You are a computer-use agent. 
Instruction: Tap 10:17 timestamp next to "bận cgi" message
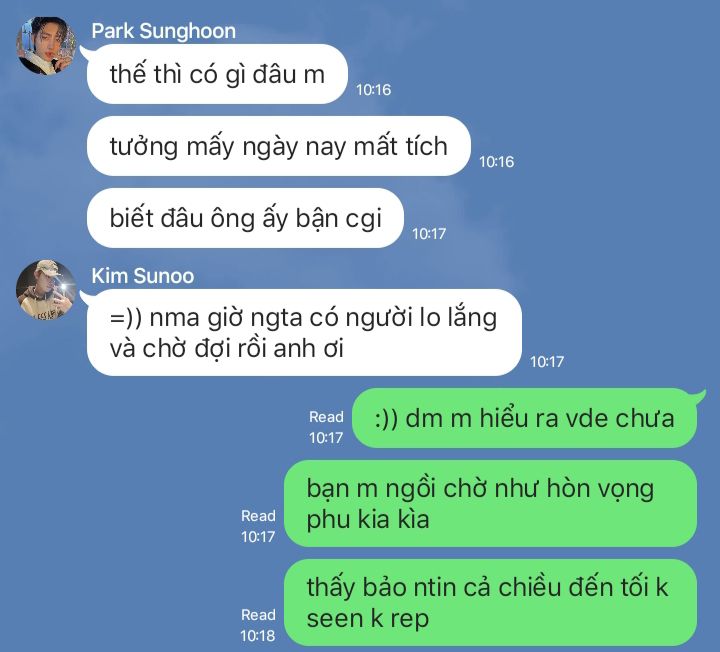point(429,234)
